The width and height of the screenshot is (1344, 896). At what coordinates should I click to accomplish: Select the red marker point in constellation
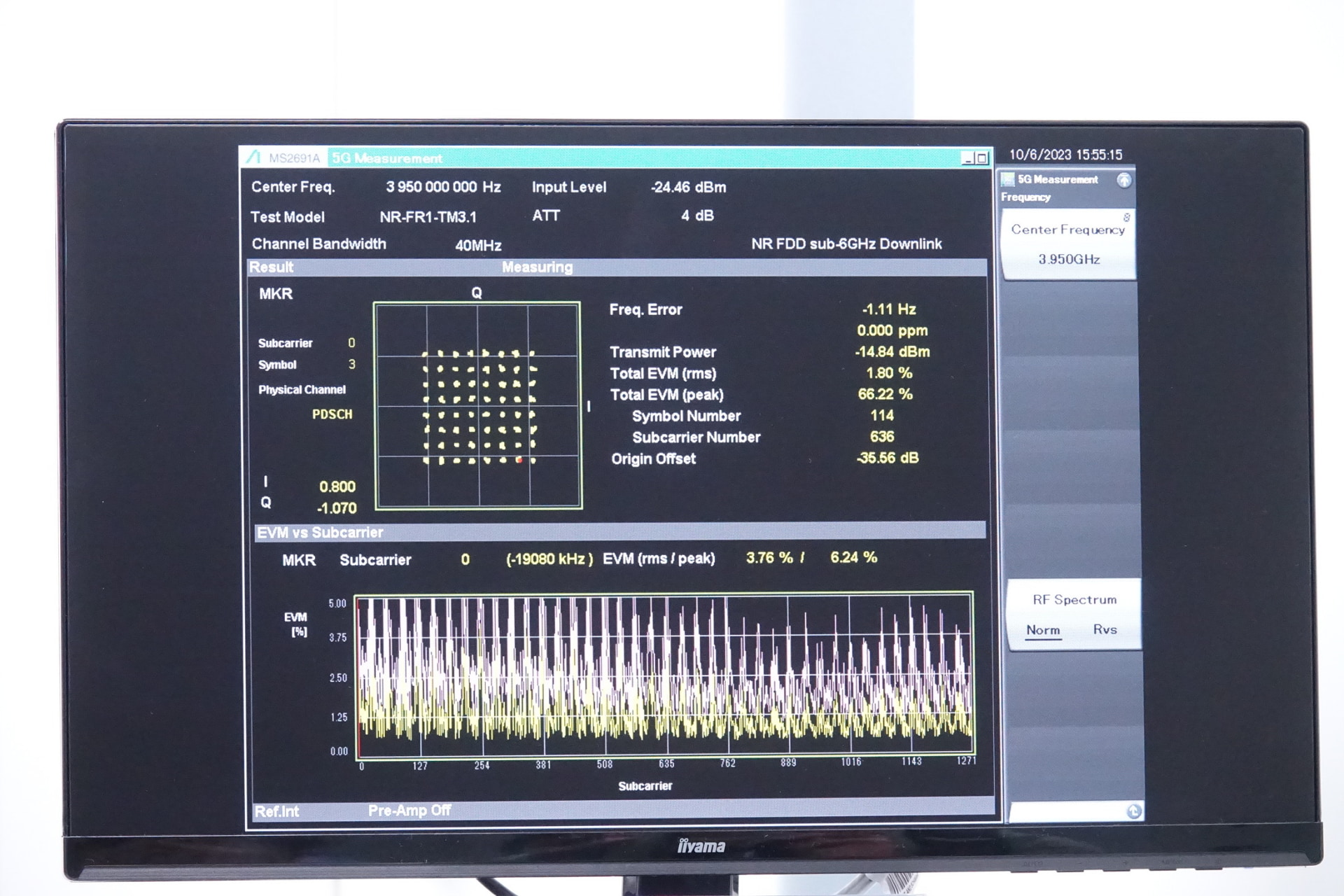[x=519, y=460]
